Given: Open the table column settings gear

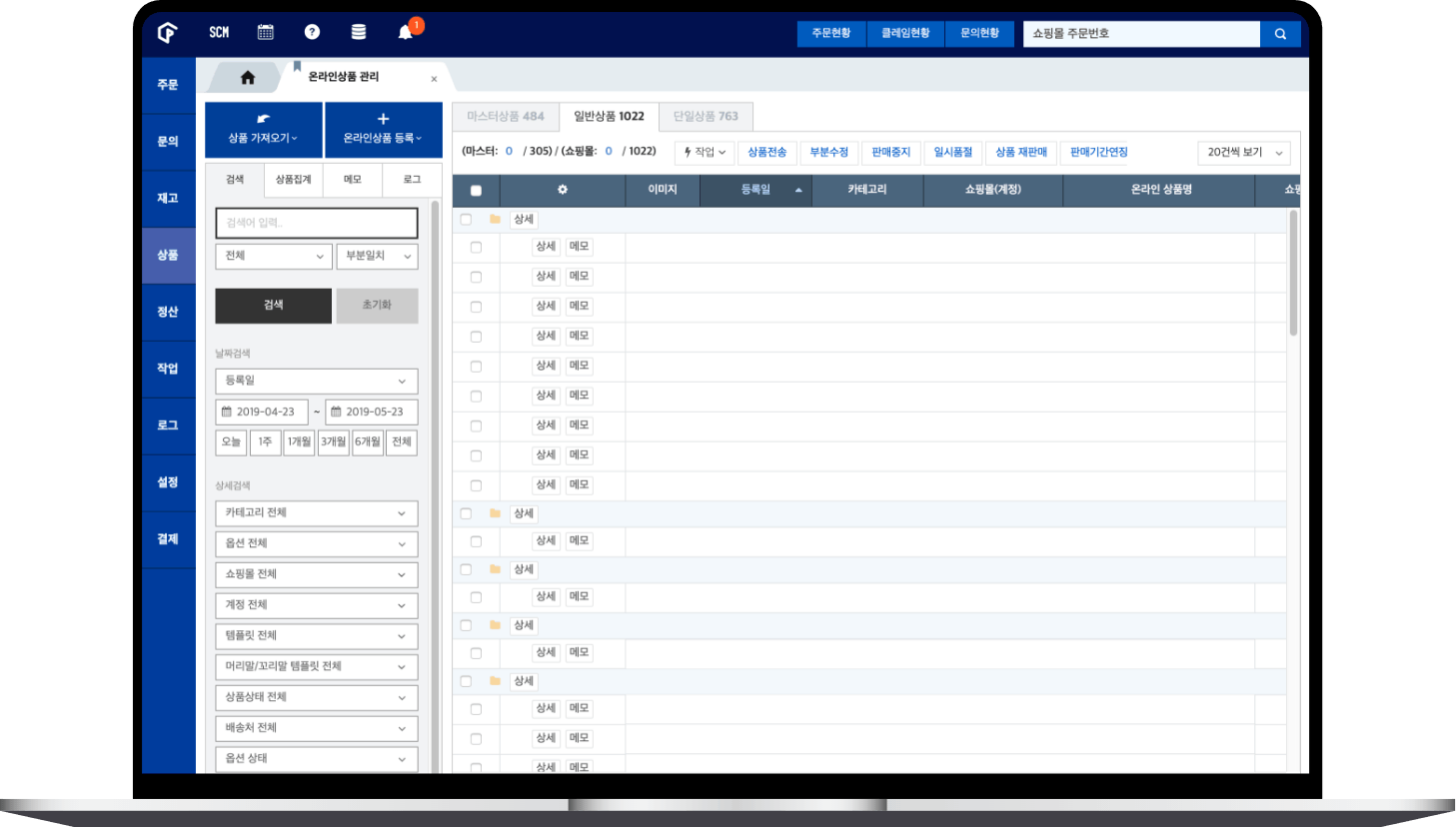Looking at the screenshot, I should (x=562, y=190).
